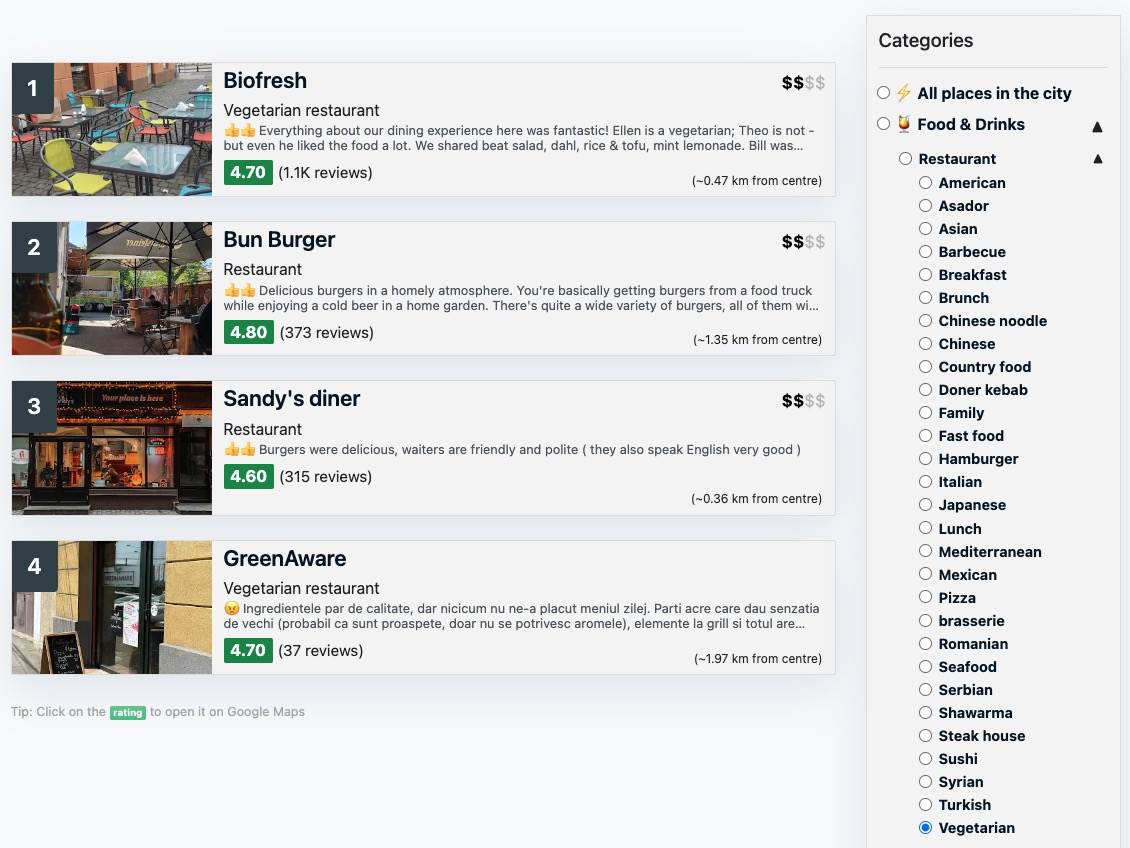The height and width of the screenshot is (848, 1130).
Task: Select the Italian radio button
Action: click(x=925, y=482)
